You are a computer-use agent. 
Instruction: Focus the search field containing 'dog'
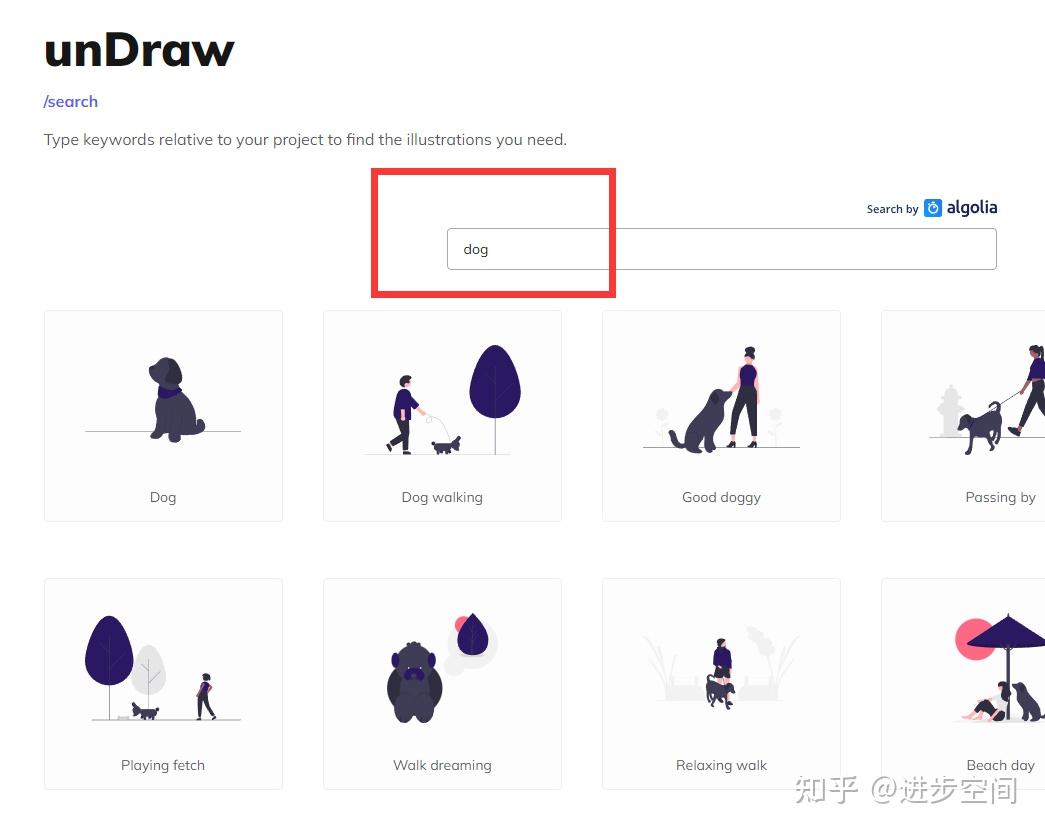[722, 249]
